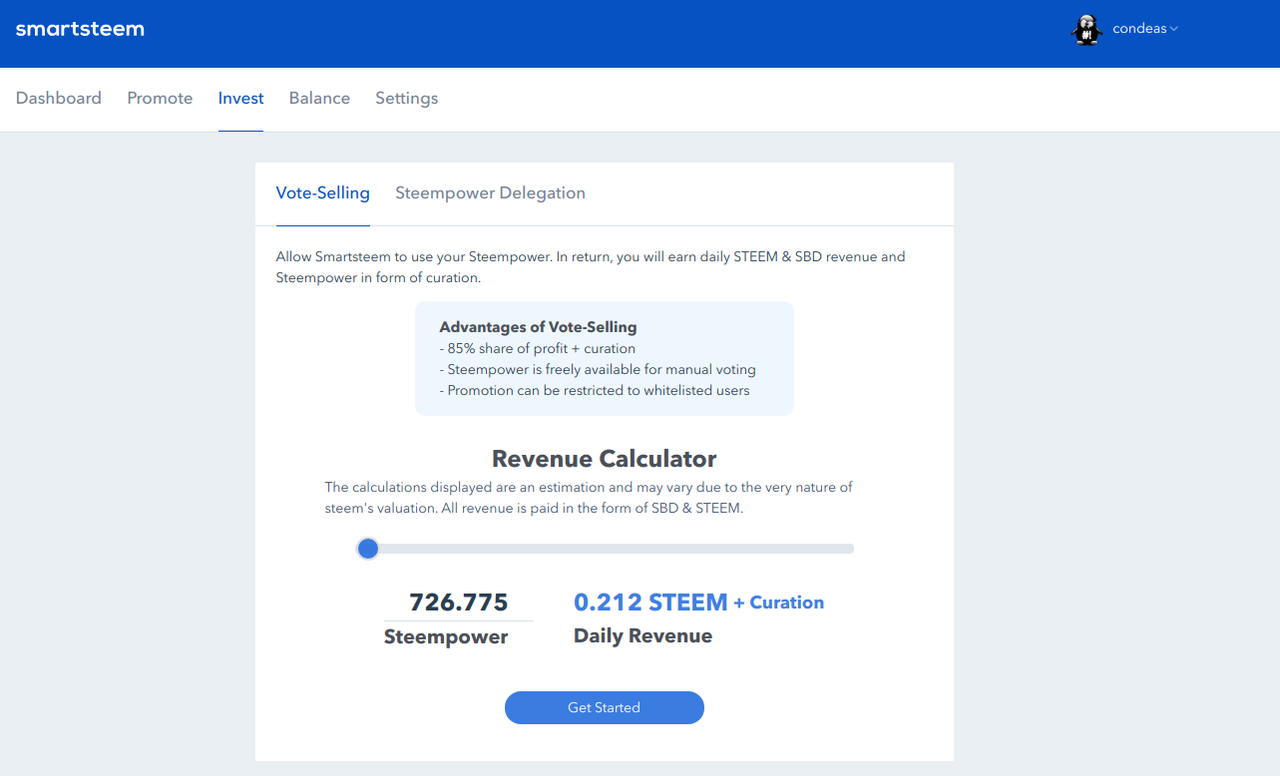Click the Revenue Calculator slider handle
The image size is (1280, 776).
[x=368, y=548]
